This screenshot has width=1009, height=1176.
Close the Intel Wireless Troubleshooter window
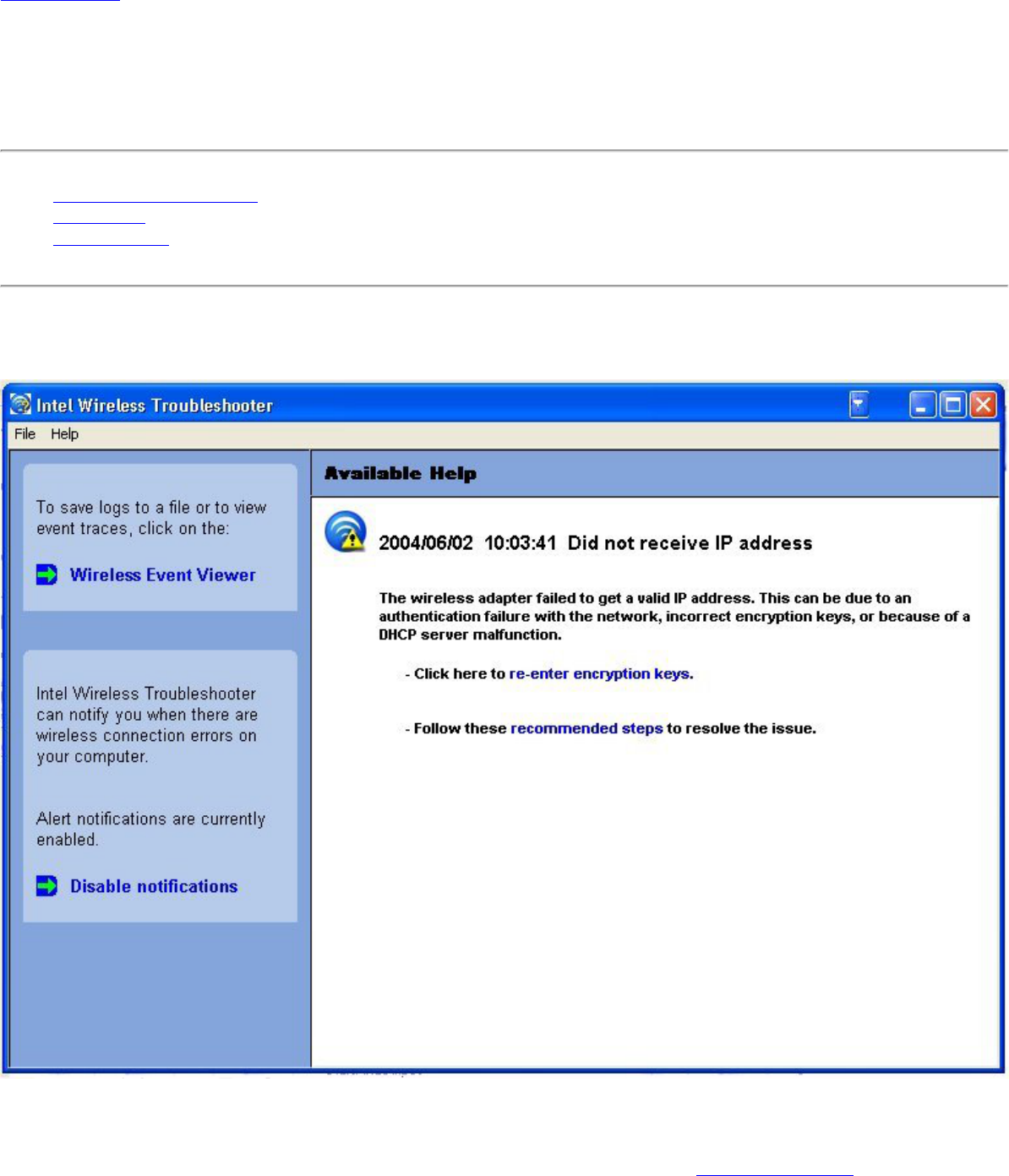(x=982, y=406)
